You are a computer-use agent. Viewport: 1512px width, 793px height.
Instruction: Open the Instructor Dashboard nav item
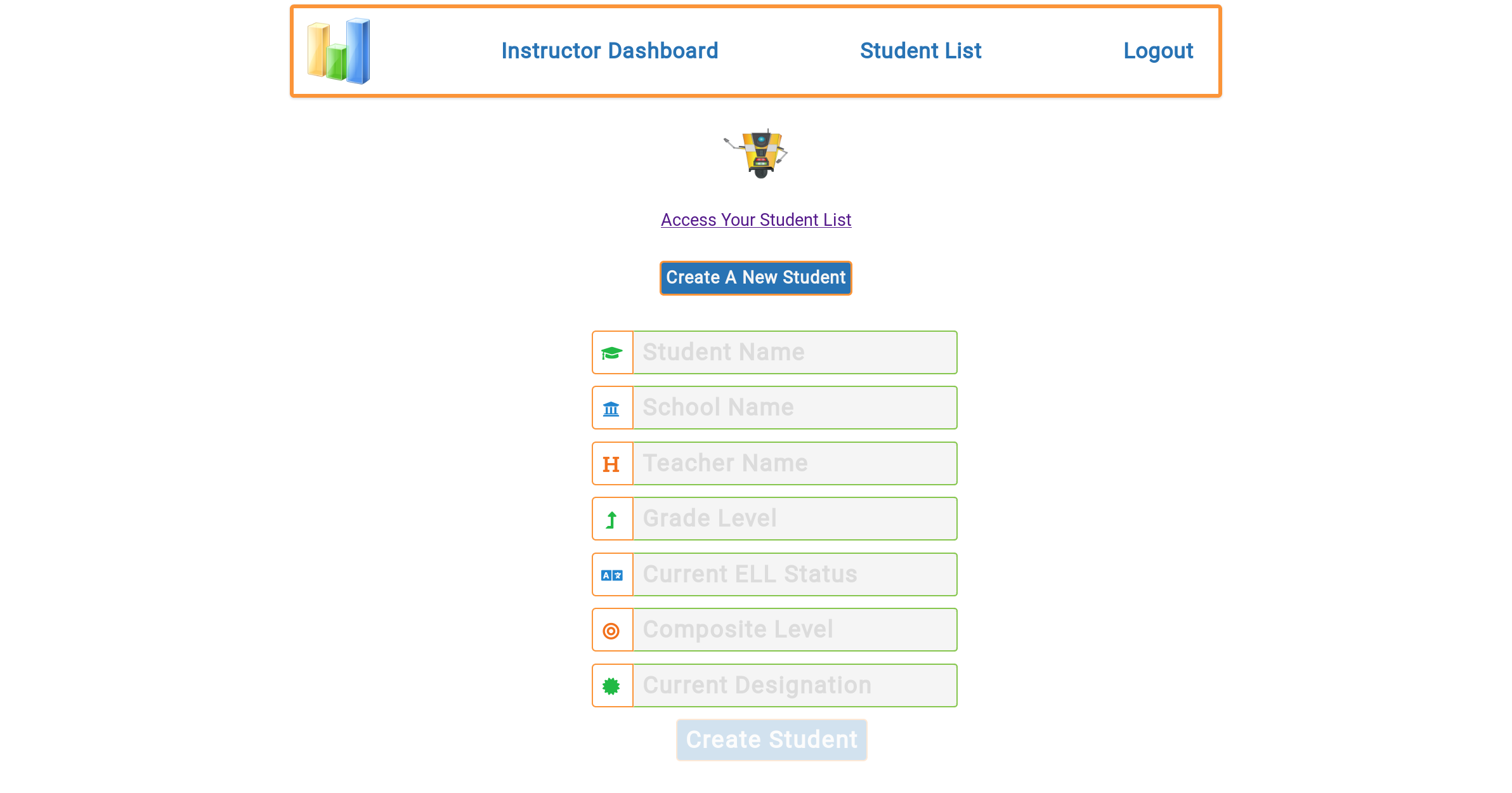click(609, 51)
